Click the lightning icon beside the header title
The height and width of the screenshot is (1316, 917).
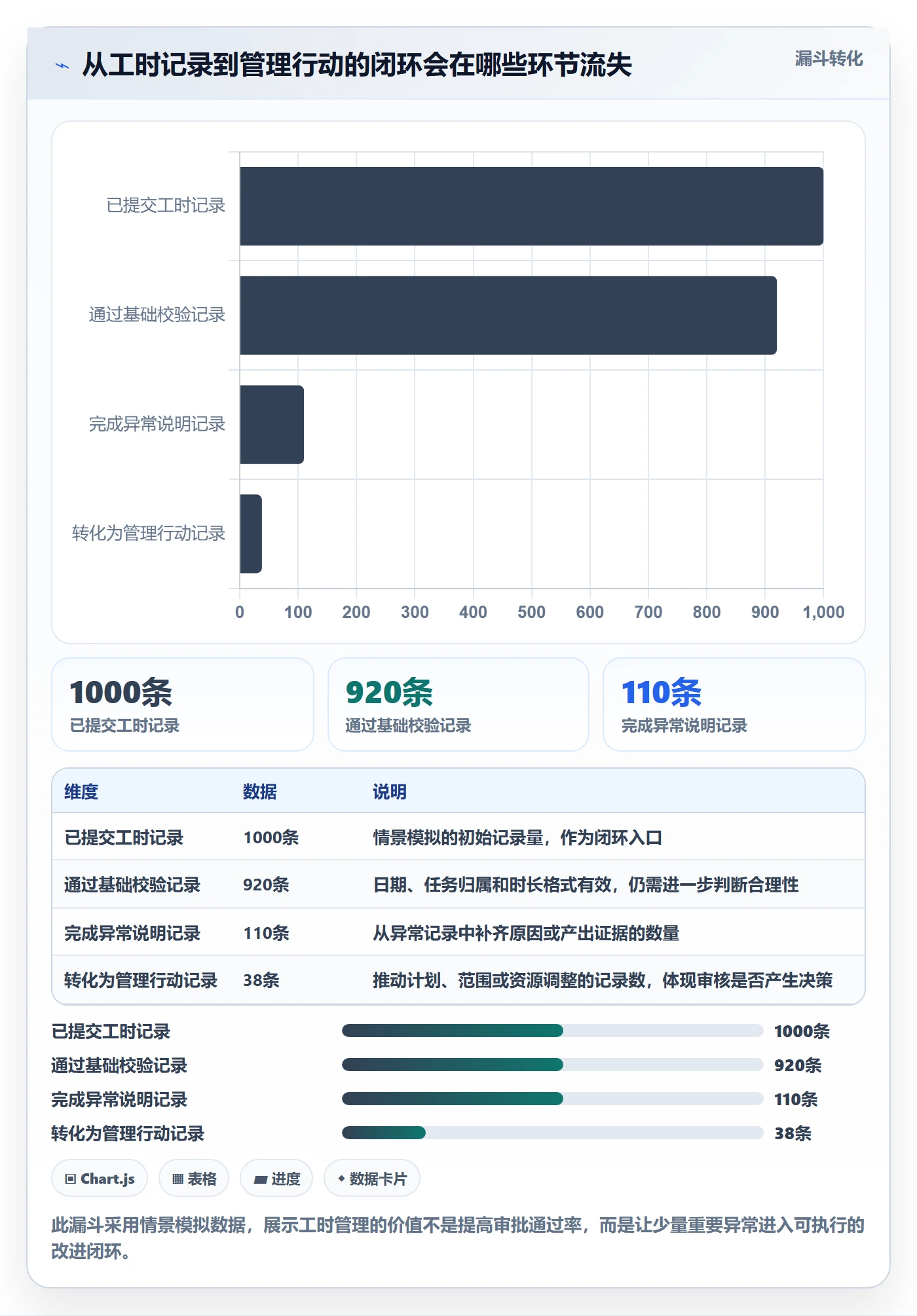click(x=62, y=65)
